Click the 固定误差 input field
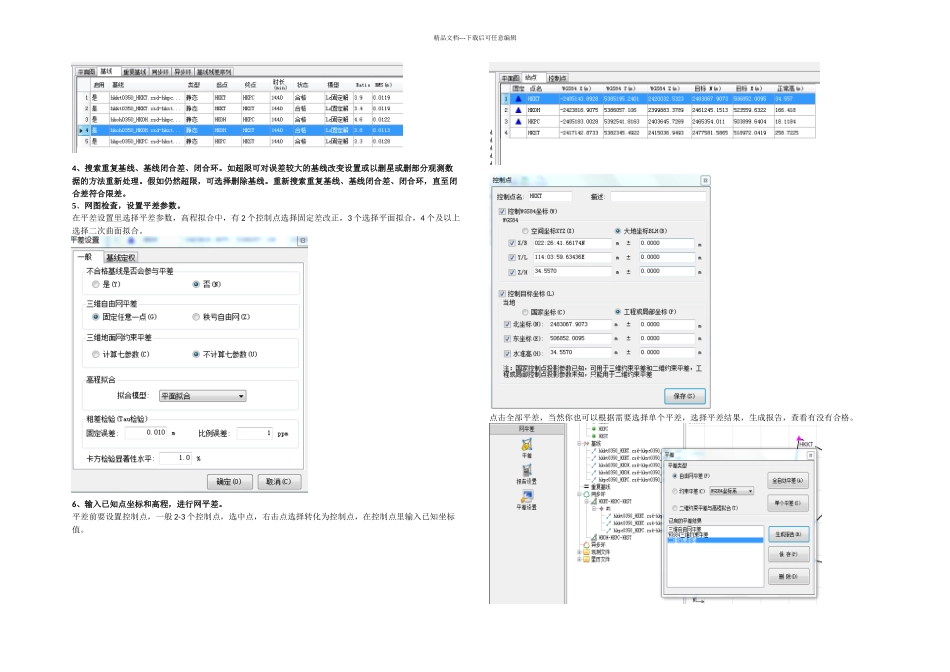The width and height of the screenshot is (950, 672). tap(146, 433)
